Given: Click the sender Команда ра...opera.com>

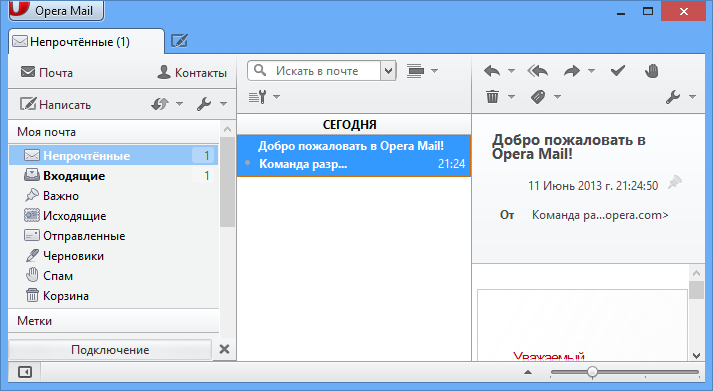Looking at the screenshot, I should click(600, 215).
